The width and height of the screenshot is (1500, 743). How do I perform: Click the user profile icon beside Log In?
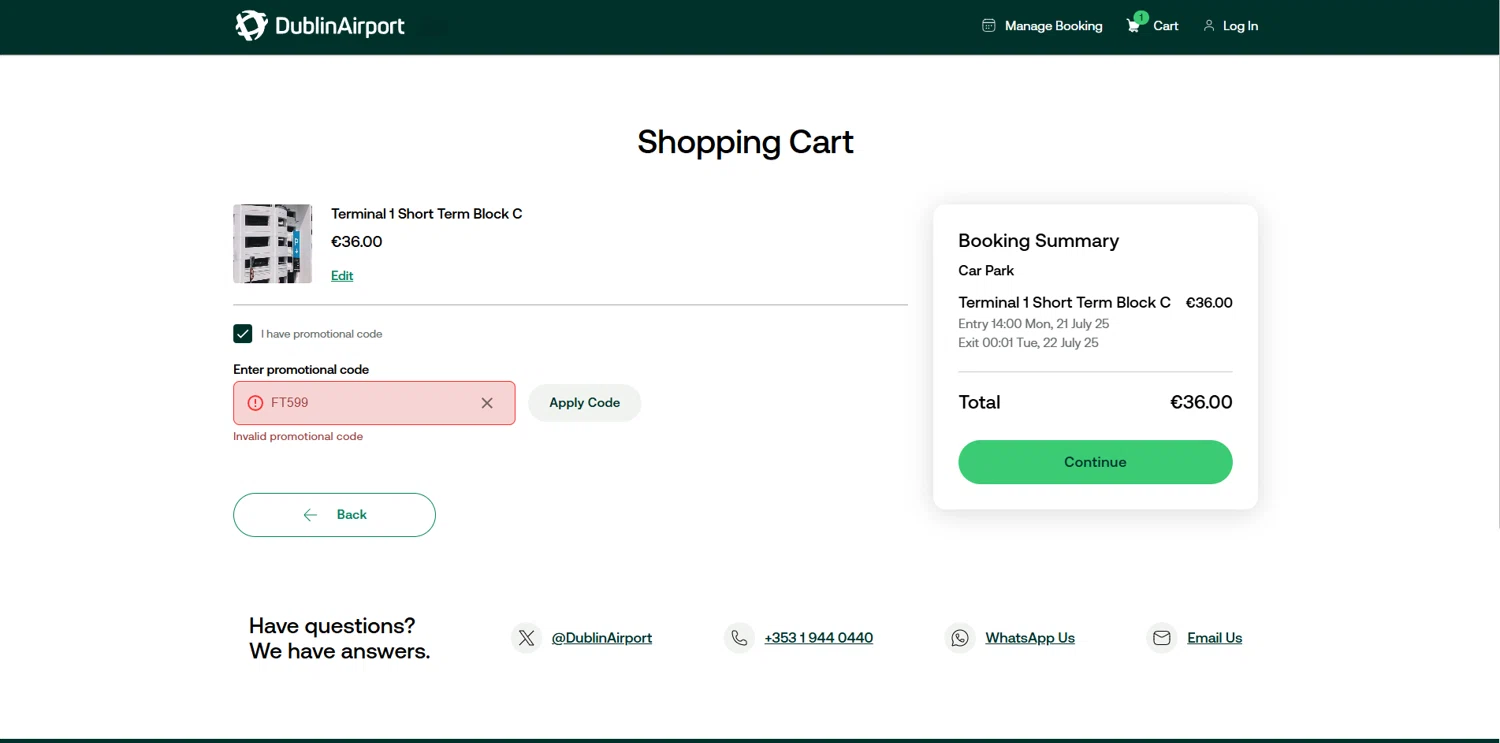click(1209, 26)
